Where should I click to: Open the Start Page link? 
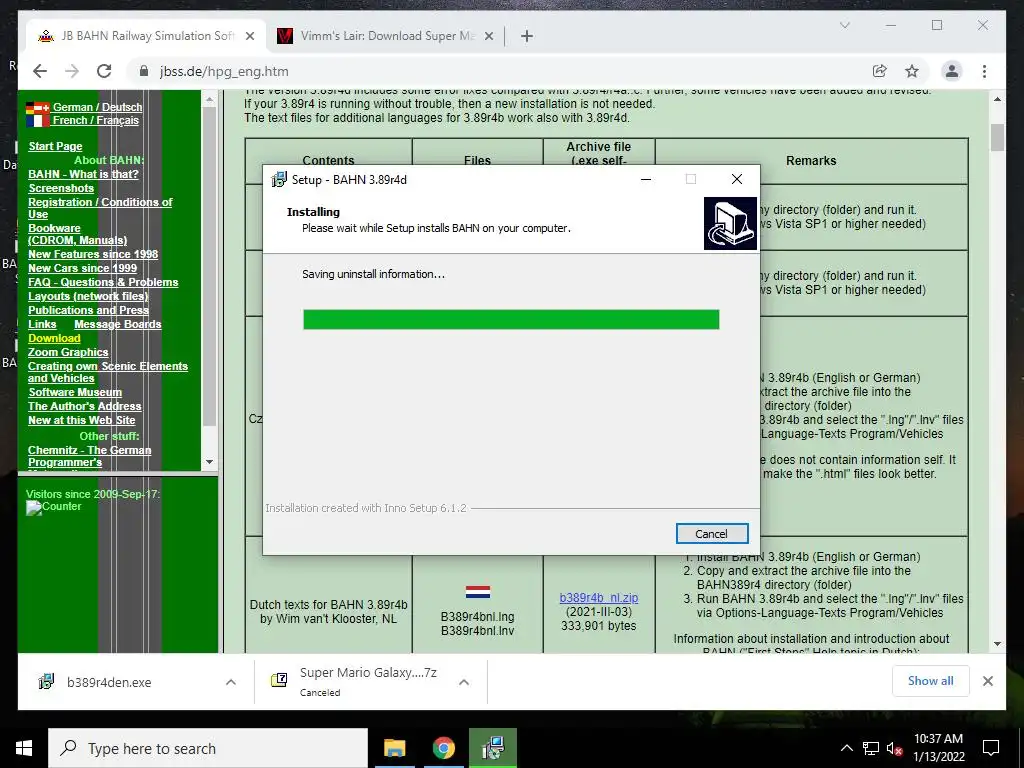(56, 146)
